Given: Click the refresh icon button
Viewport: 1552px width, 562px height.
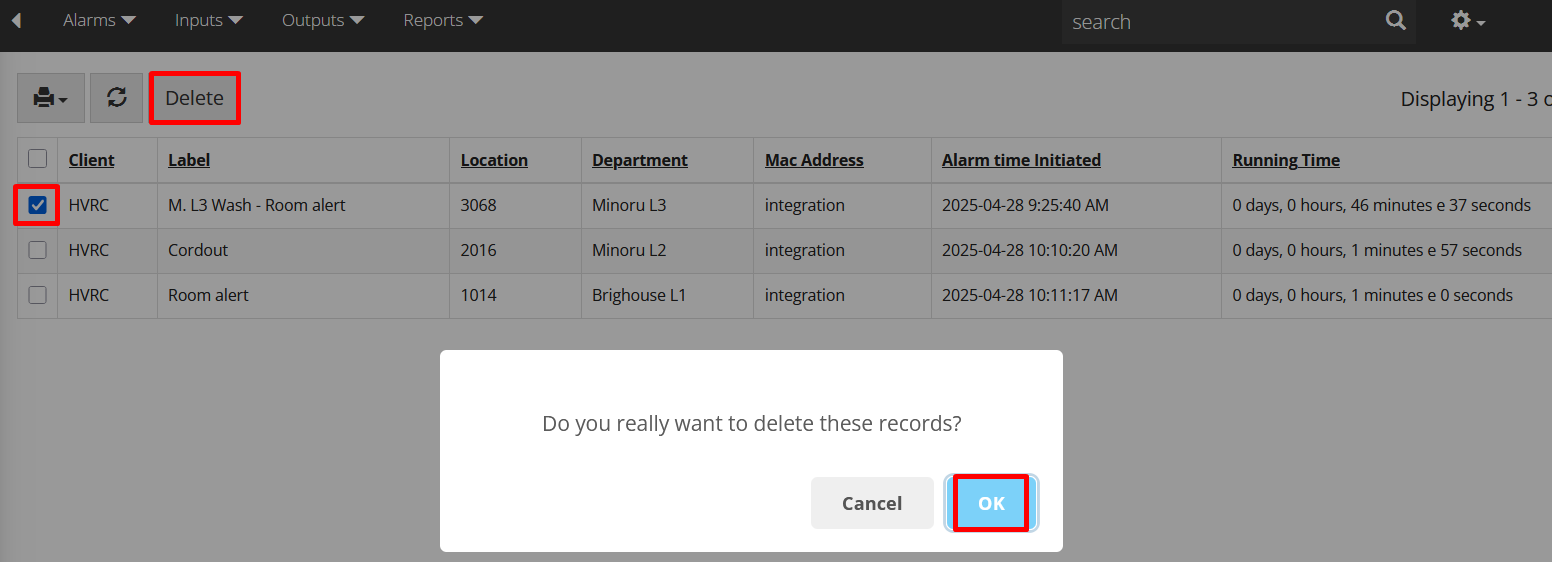Looking at the screenshot, I should (117, 98).
